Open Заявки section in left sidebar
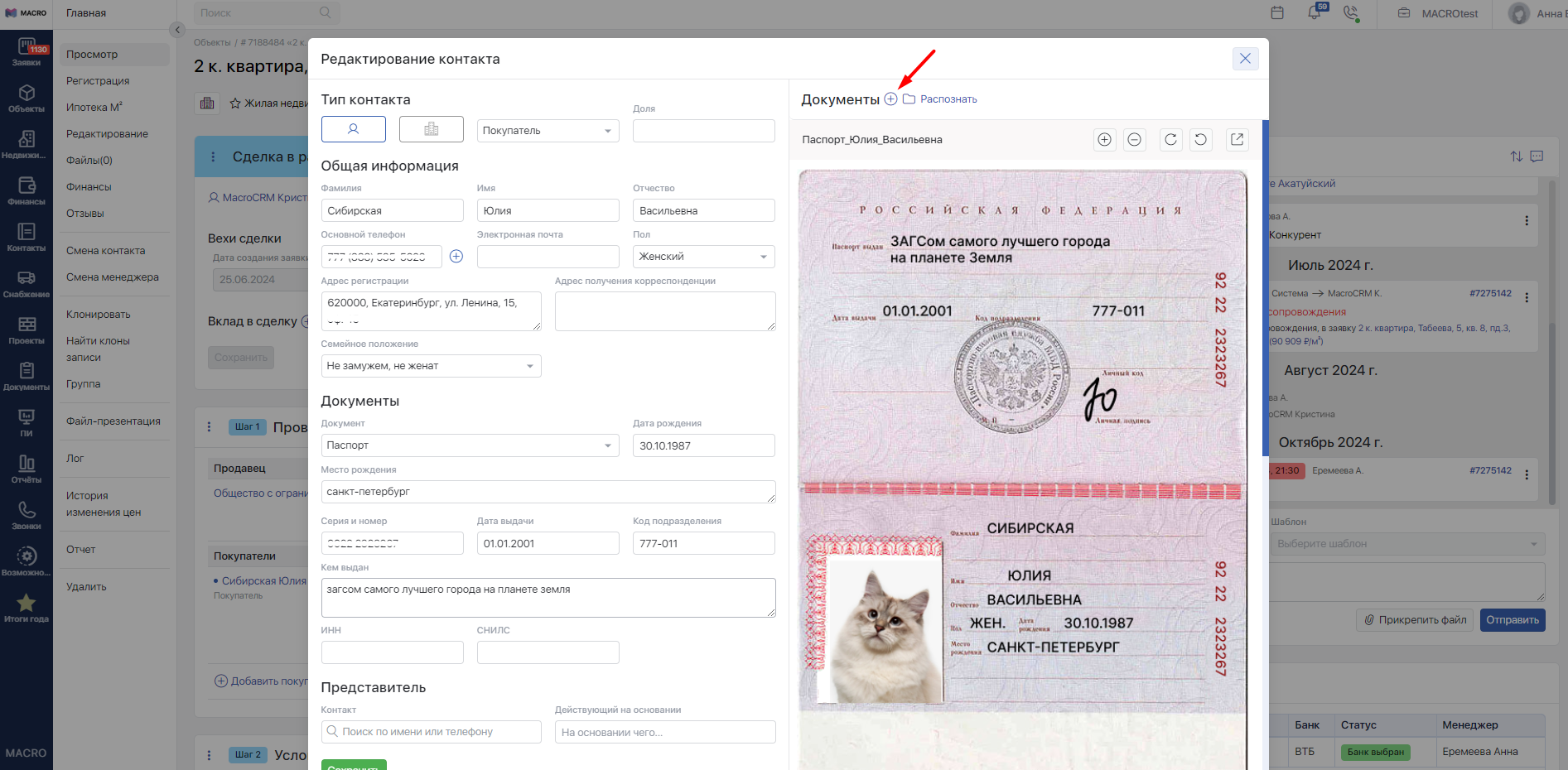The image size is (1568, 770). click(27, 53)
